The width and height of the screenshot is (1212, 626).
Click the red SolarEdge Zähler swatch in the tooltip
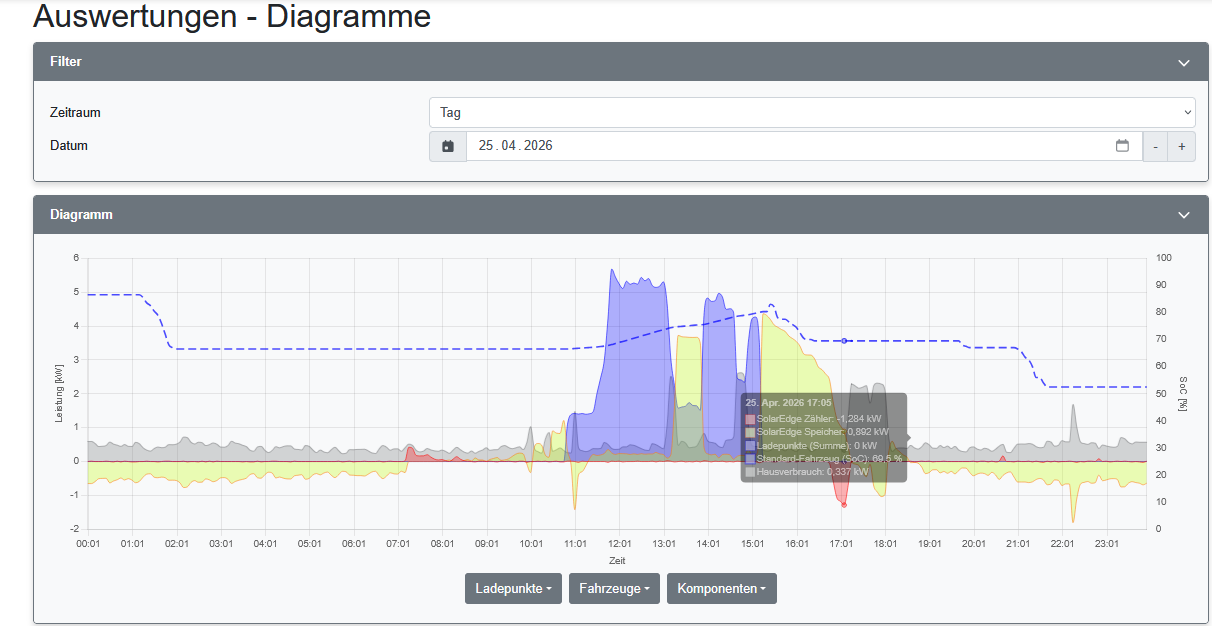(750, 419)
